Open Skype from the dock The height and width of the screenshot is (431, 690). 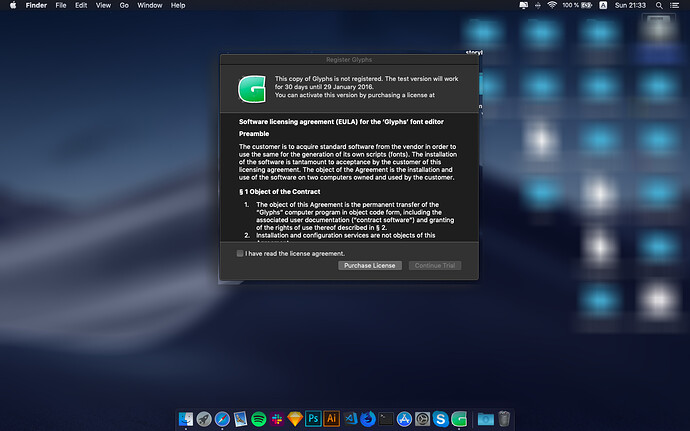[440, 419]
